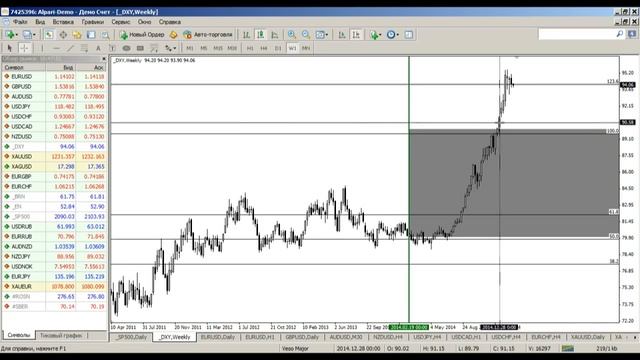Screen dimensions: 640x360
Task: Open the periodicity clock dropdown
Action: click(x=393, y=35)
